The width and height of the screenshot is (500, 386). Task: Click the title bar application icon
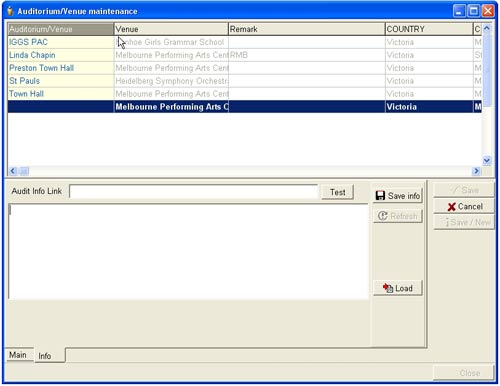click(10, 11)
